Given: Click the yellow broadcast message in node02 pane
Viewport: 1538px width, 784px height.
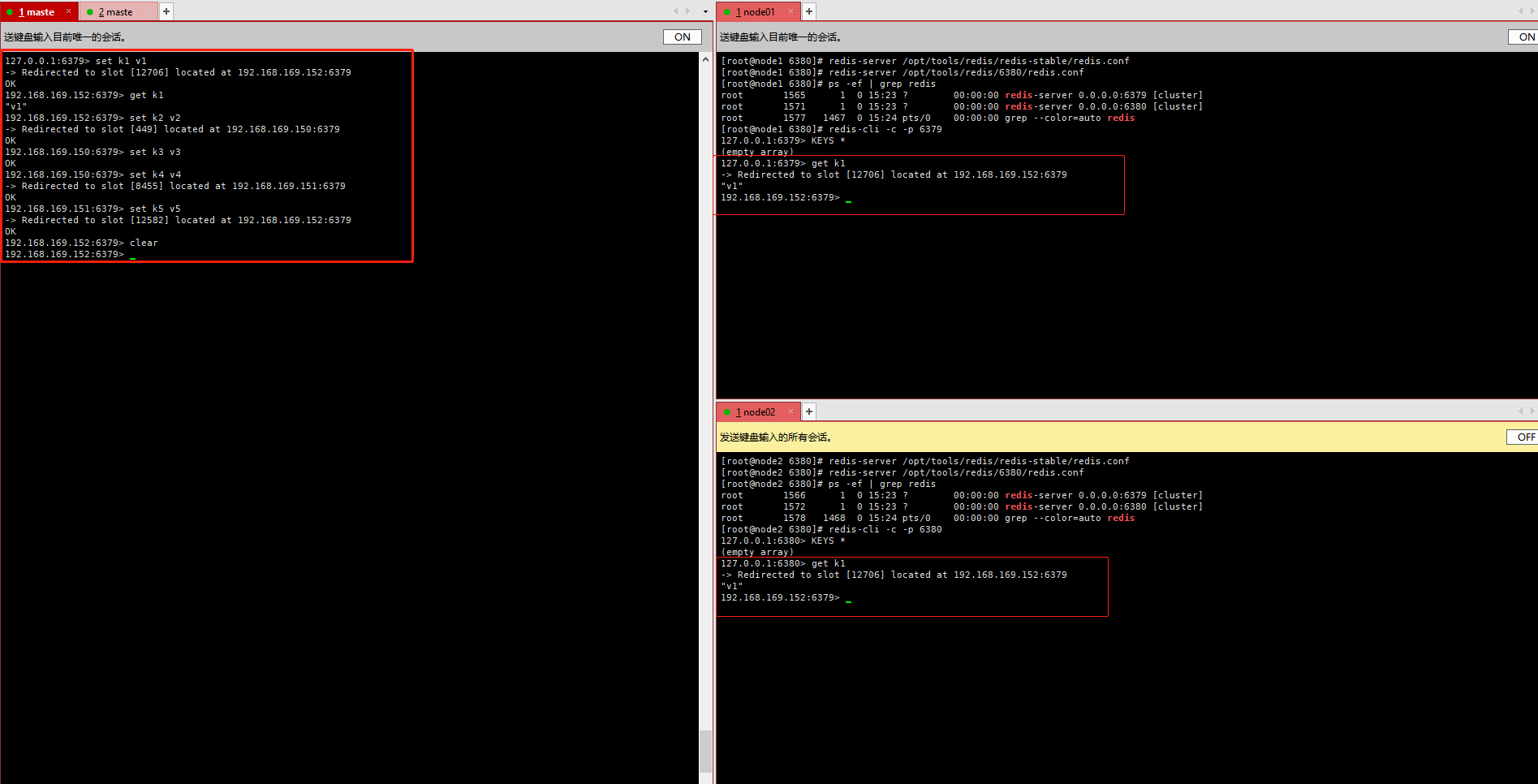Looking at the screenshot, I should pos(776,437).
